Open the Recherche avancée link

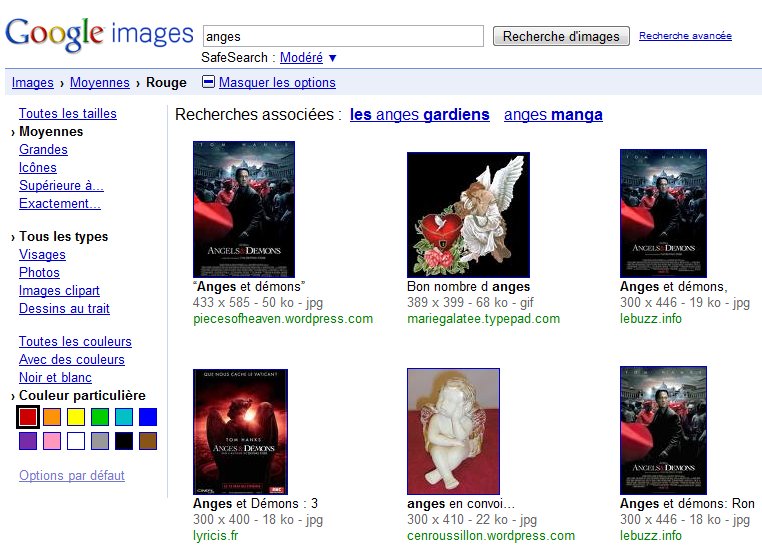click(685, 35)
